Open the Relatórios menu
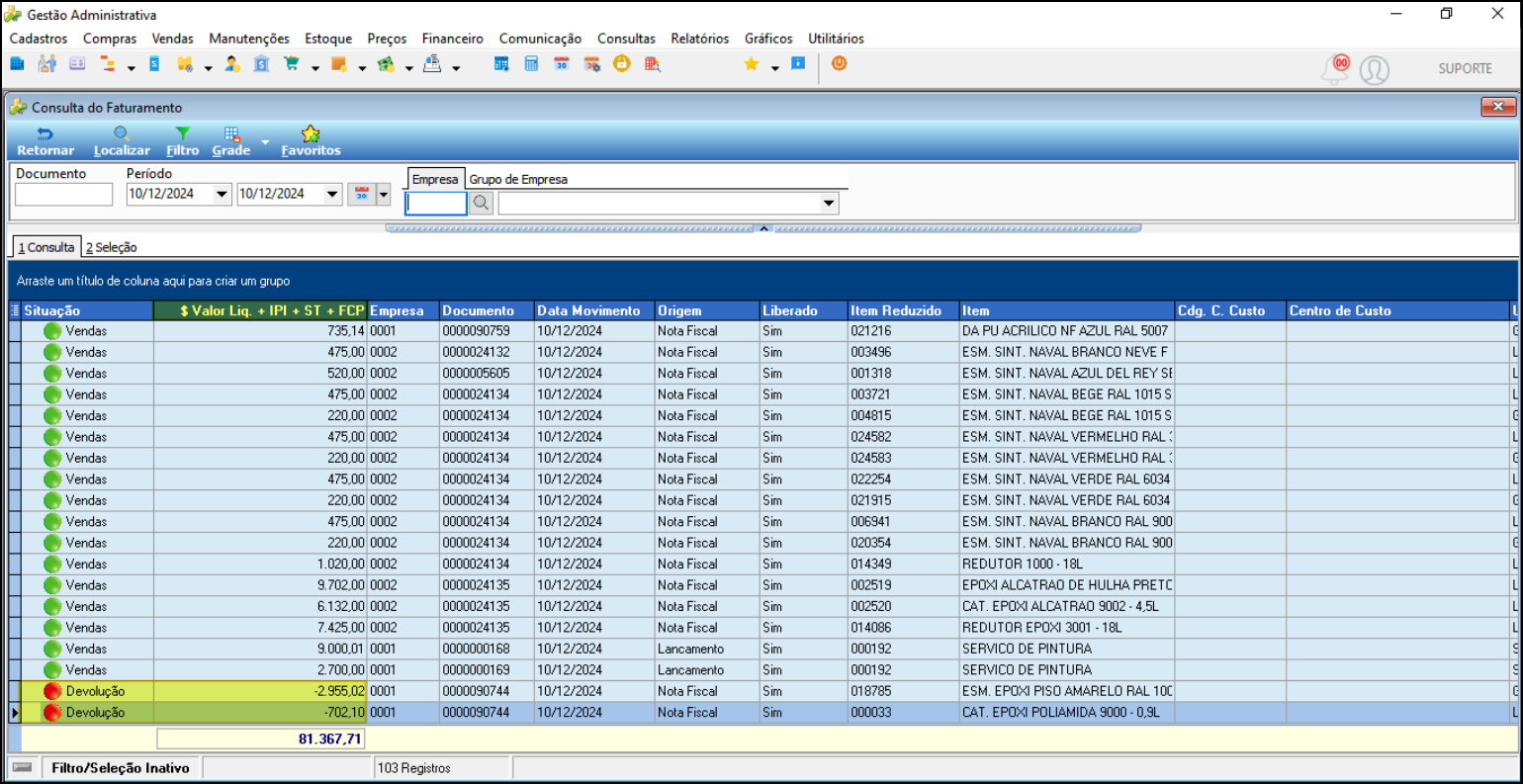 [x=699, y=39]
